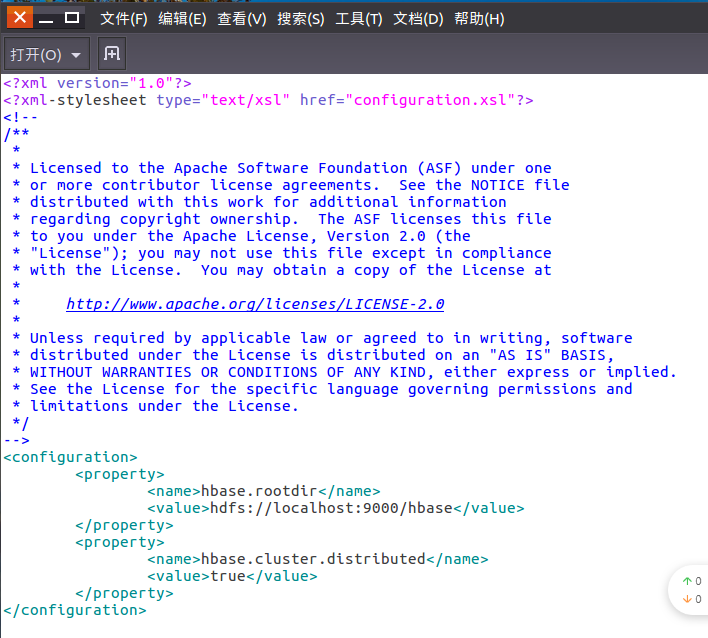Click the hbase.cluster.distributed property name
This screenshot has width=708, height=638.
313,559
